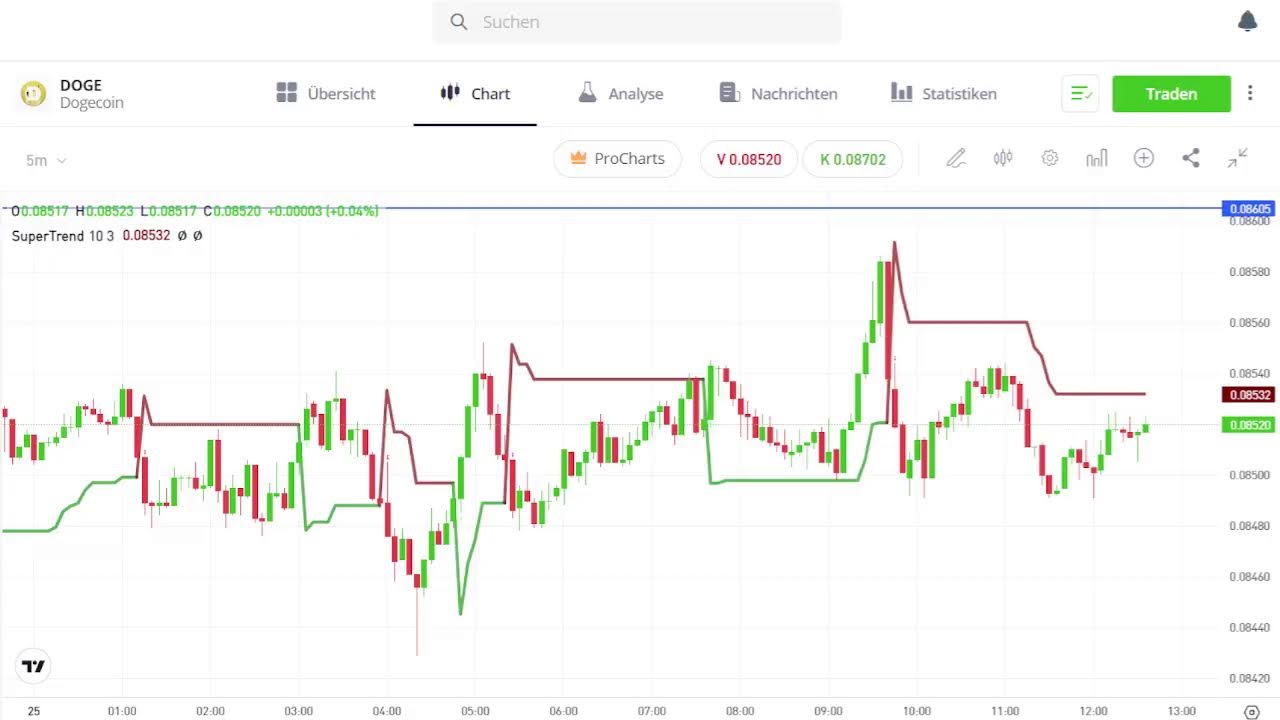Expand the 5m timeframe dropdown
The image size is (1280, 720).
point(46,160)
